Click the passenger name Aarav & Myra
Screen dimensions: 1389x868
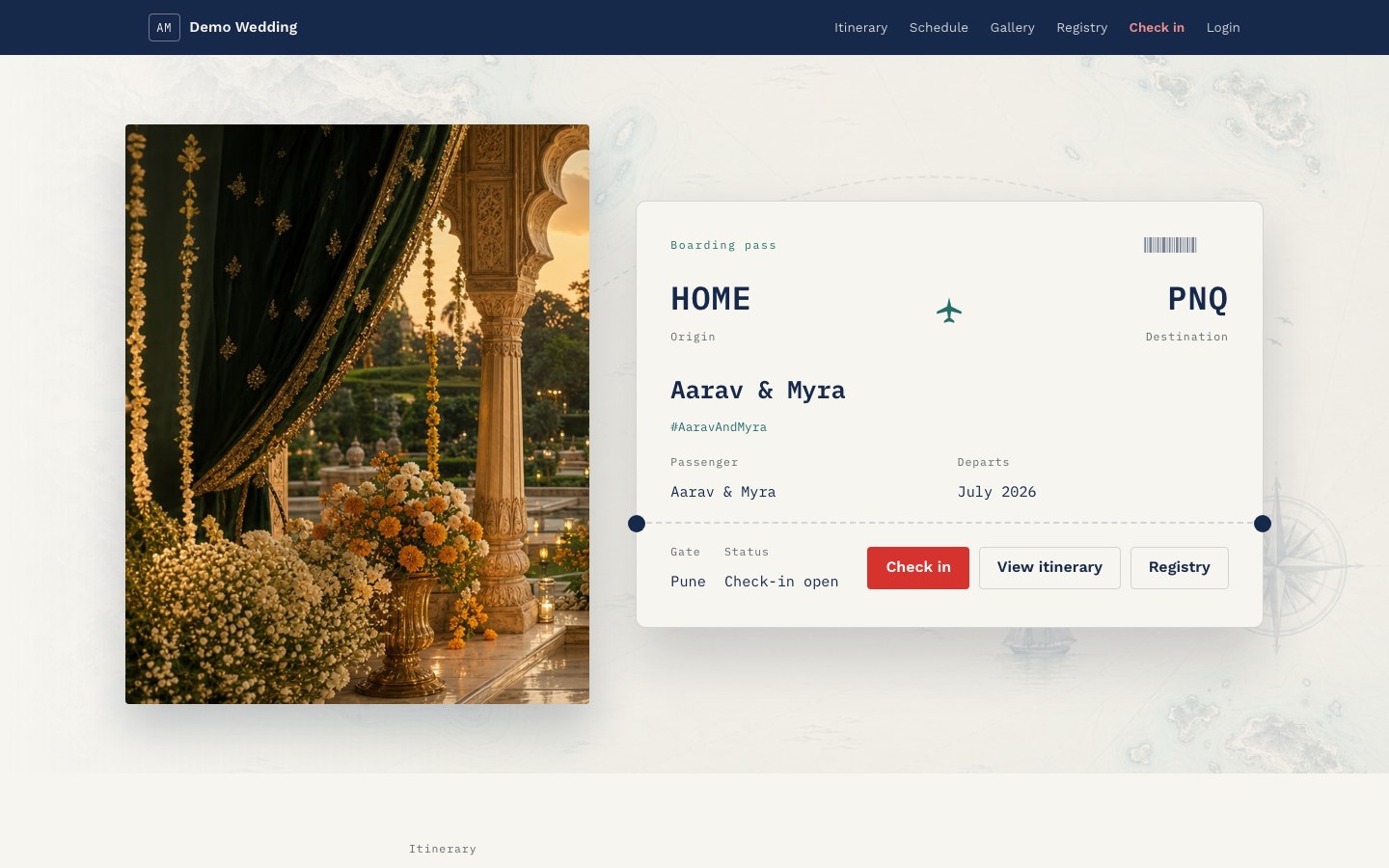tap(722, 492)
